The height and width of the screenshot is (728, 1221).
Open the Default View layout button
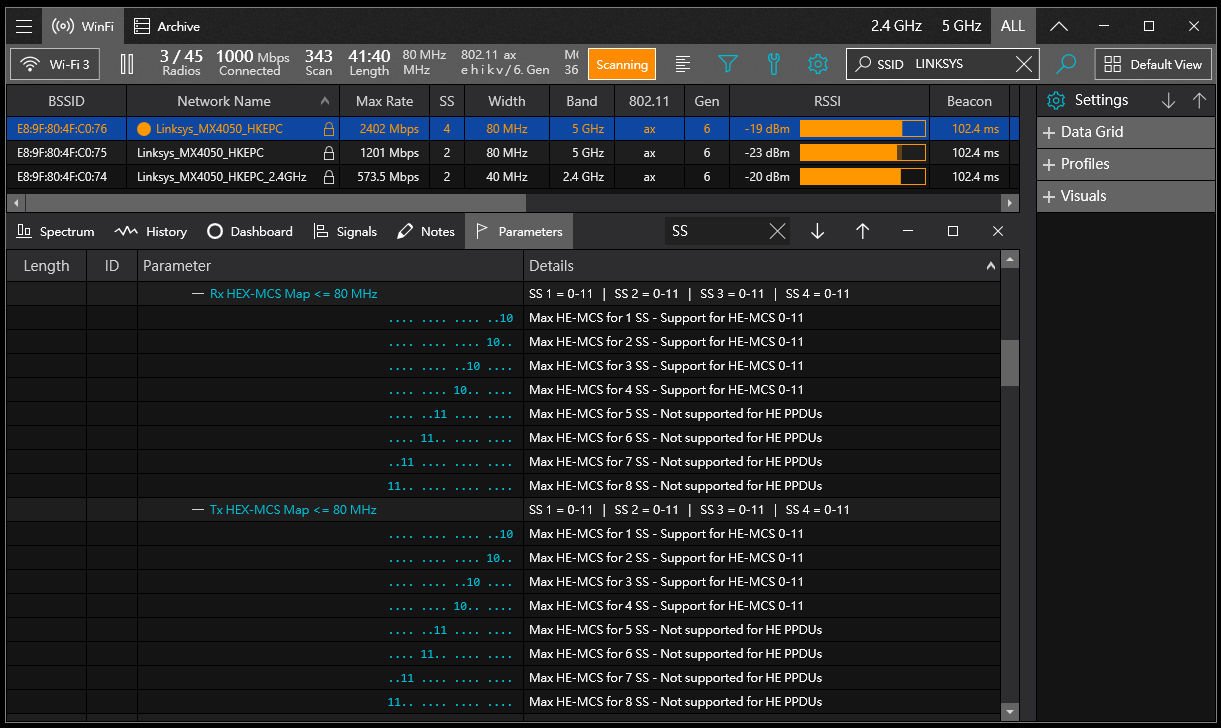point(1154,64)
